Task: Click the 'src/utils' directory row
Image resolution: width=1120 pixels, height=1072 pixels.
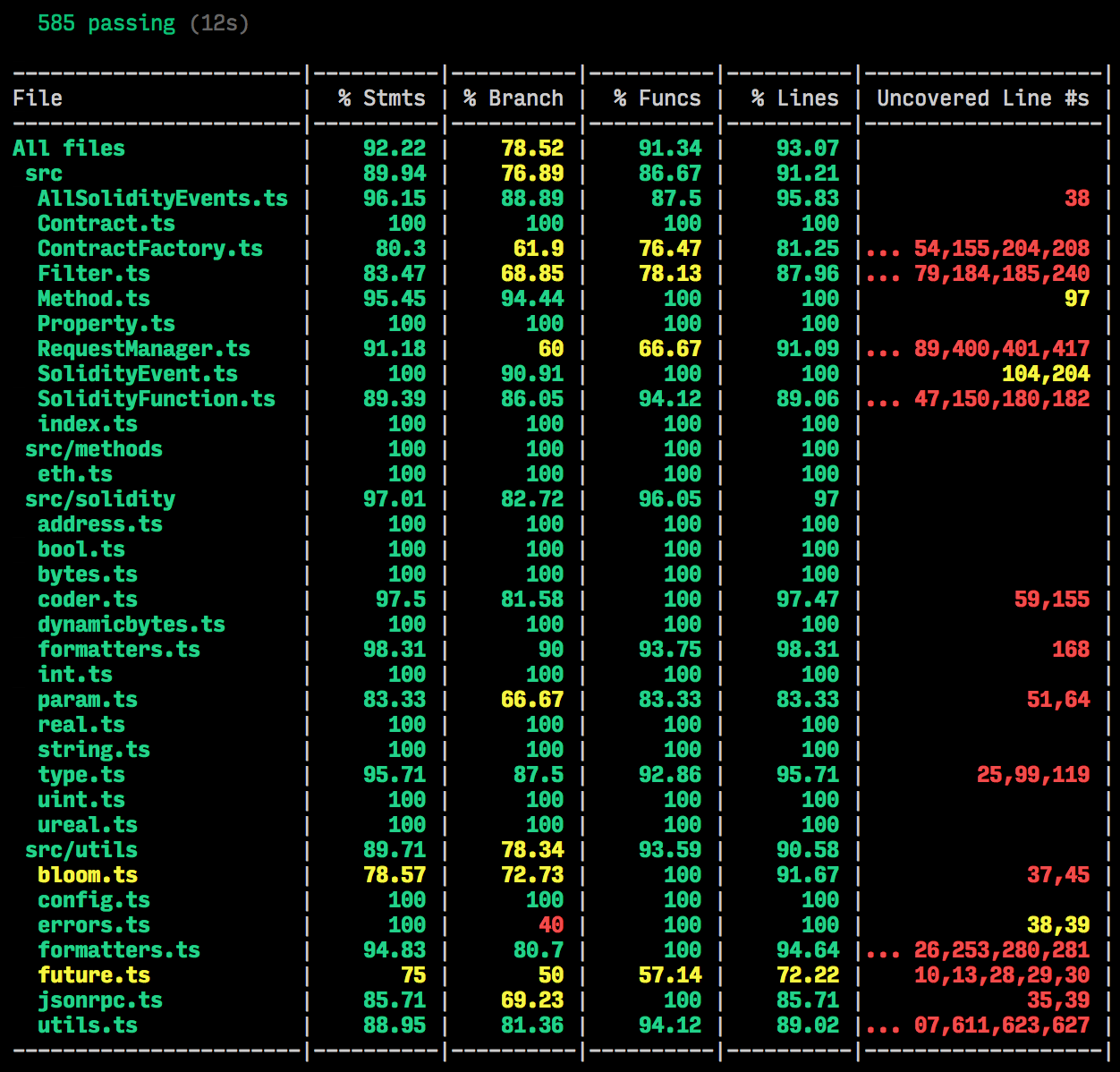Action: [81, 849]
